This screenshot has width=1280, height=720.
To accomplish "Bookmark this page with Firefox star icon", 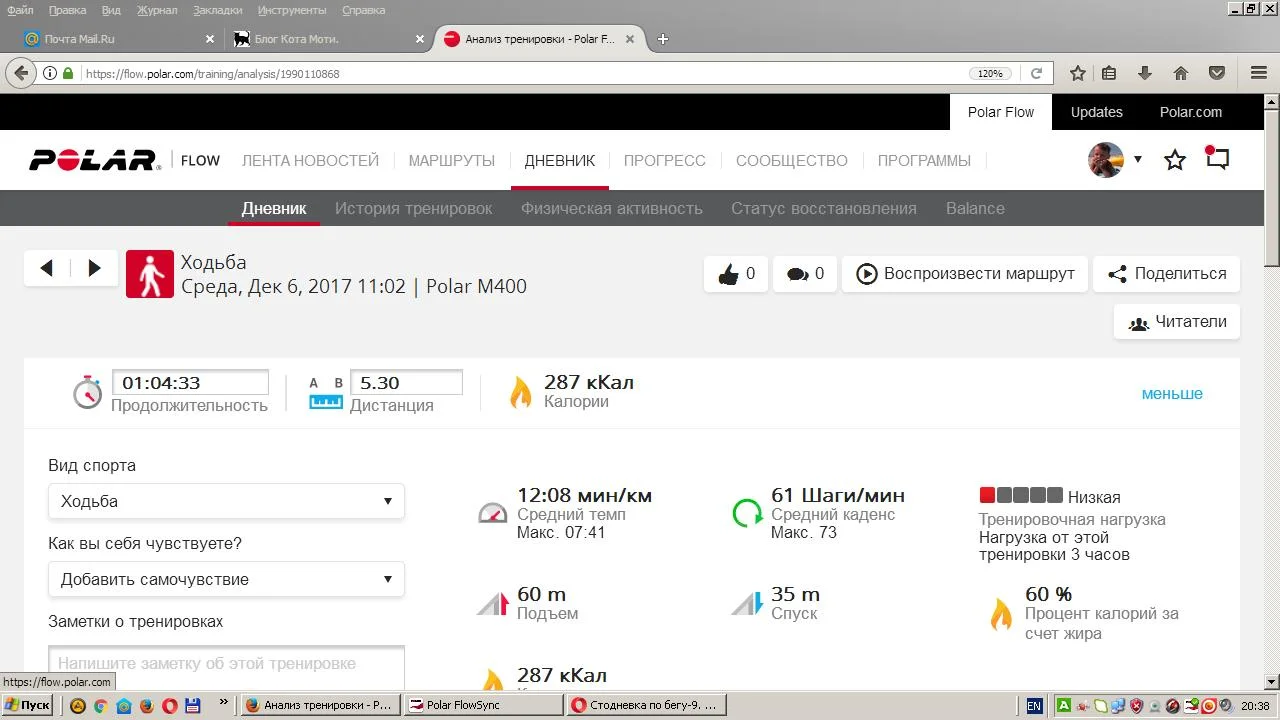I will [1078, 73].
